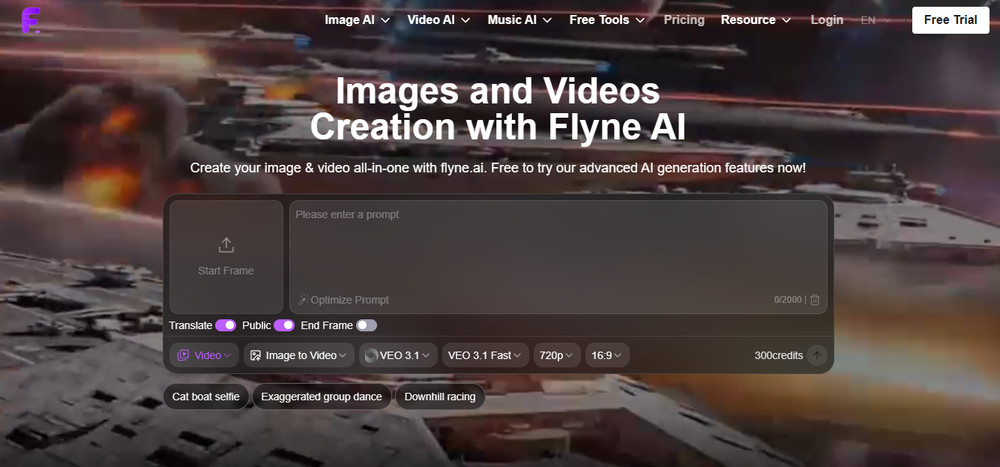Open the Free Tools menu

pos(607,20)
